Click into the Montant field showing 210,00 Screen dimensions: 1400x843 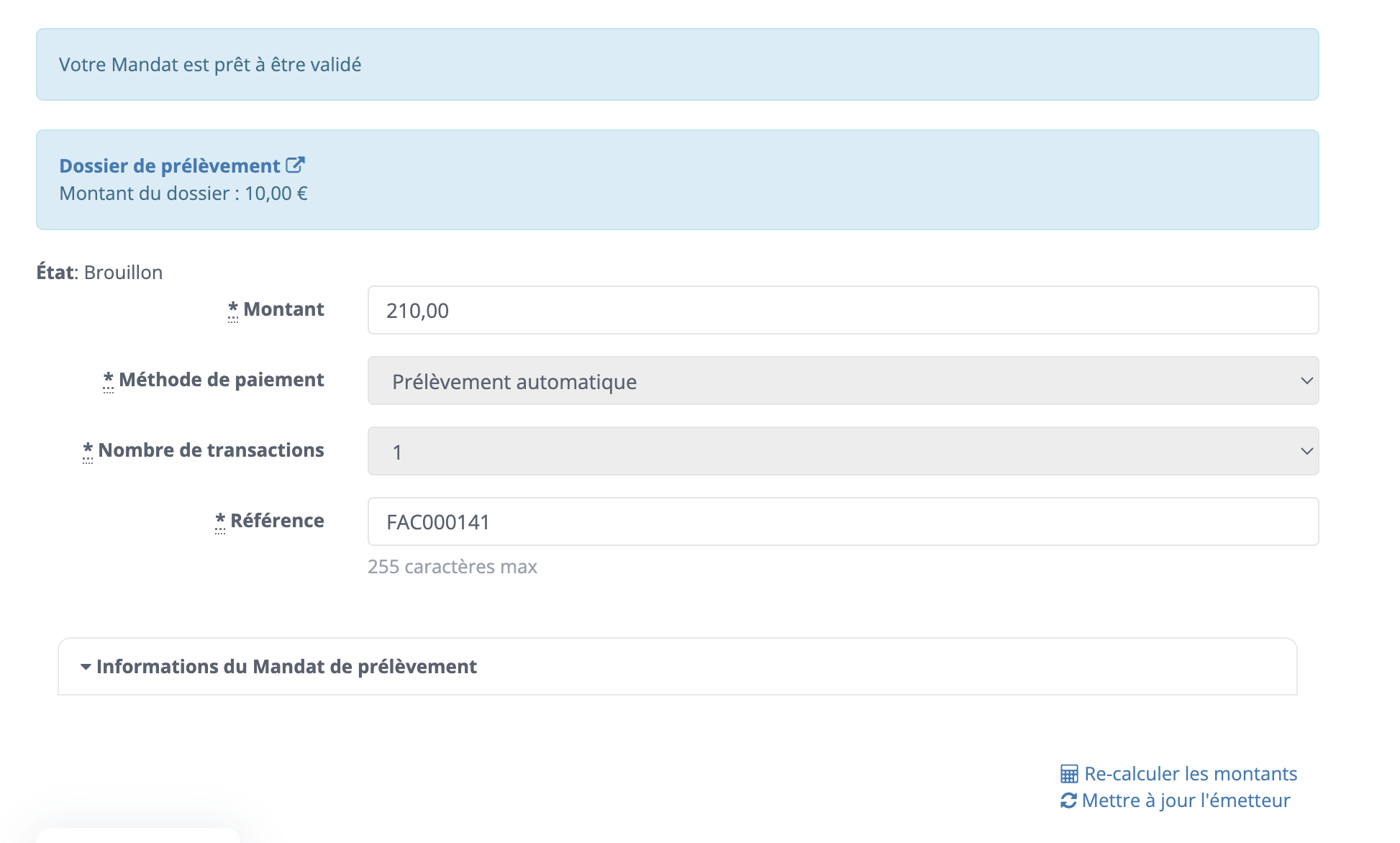pos(842,310)
